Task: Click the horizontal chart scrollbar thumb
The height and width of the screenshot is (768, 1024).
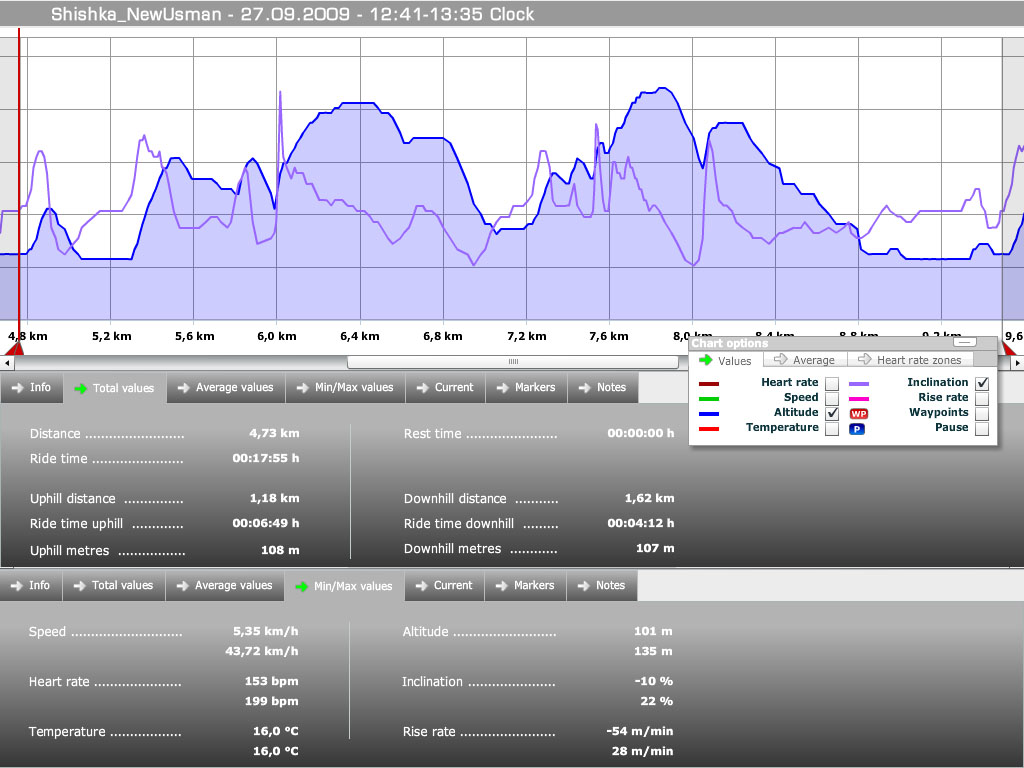Action: 513,362
